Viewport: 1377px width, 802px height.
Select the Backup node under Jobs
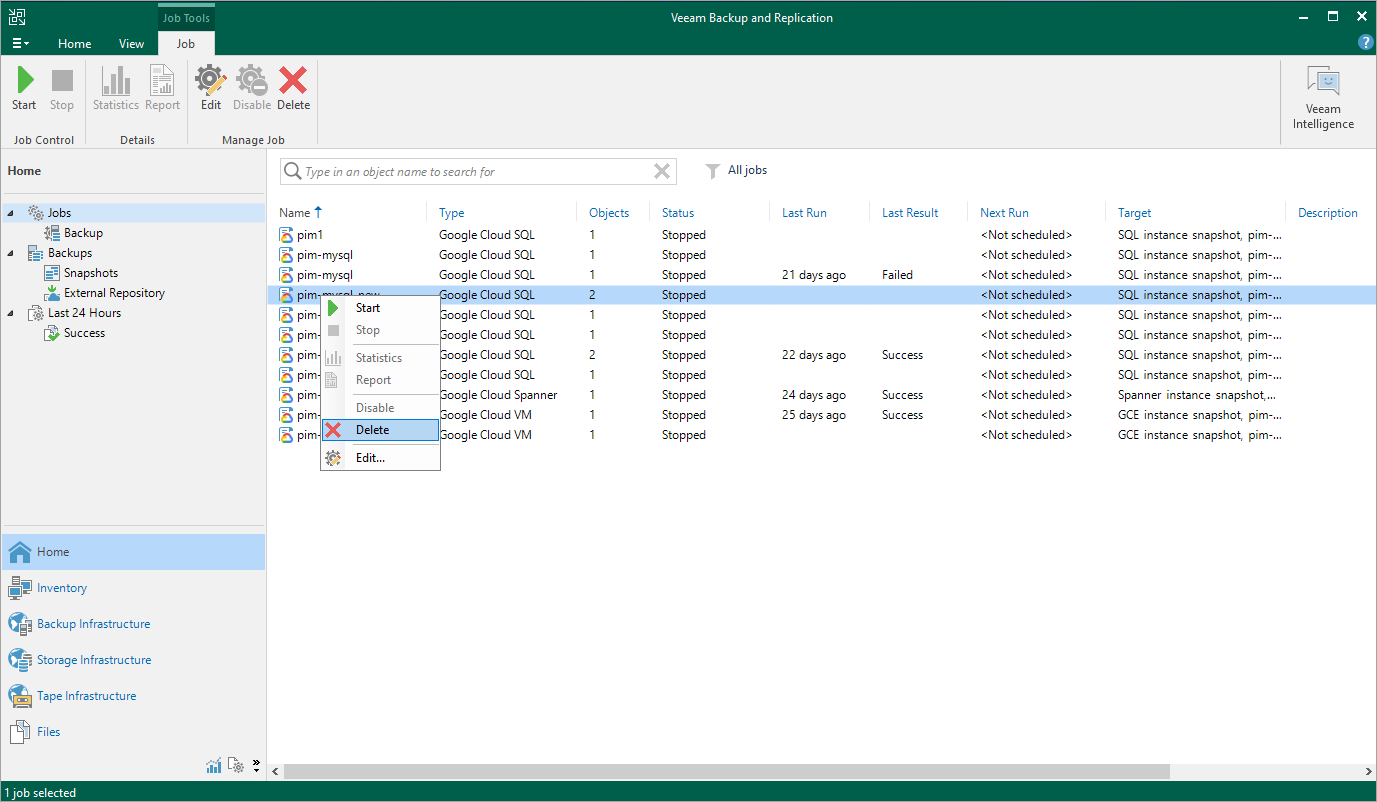click(x=84, y=233)
